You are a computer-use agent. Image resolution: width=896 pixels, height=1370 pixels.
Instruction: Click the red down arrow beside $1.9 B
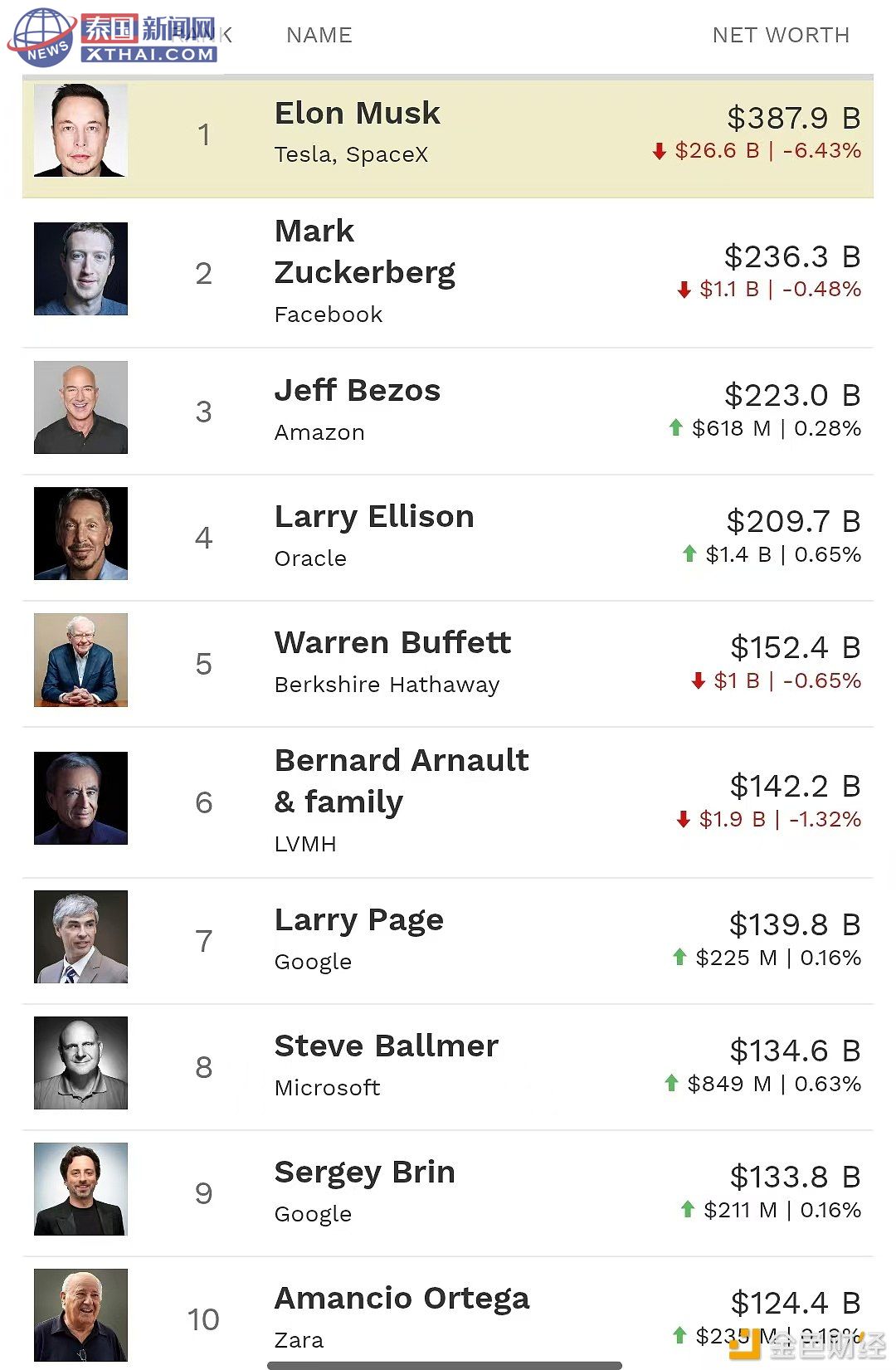click(x=684, y=820)
